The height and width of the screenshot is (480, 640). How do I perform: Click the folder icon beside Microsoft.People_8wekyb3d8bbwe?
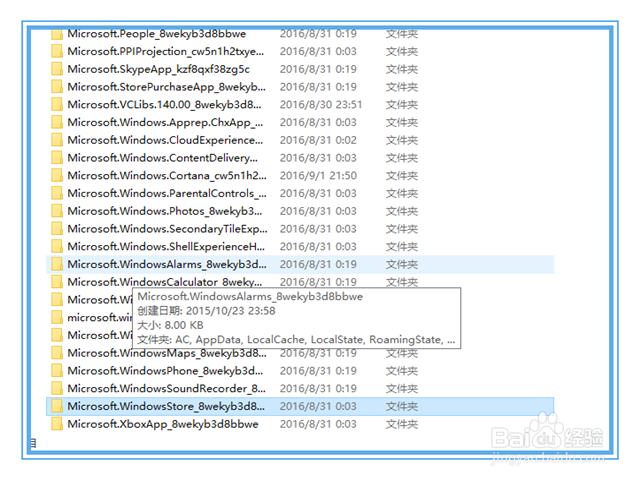pos(57,34)
